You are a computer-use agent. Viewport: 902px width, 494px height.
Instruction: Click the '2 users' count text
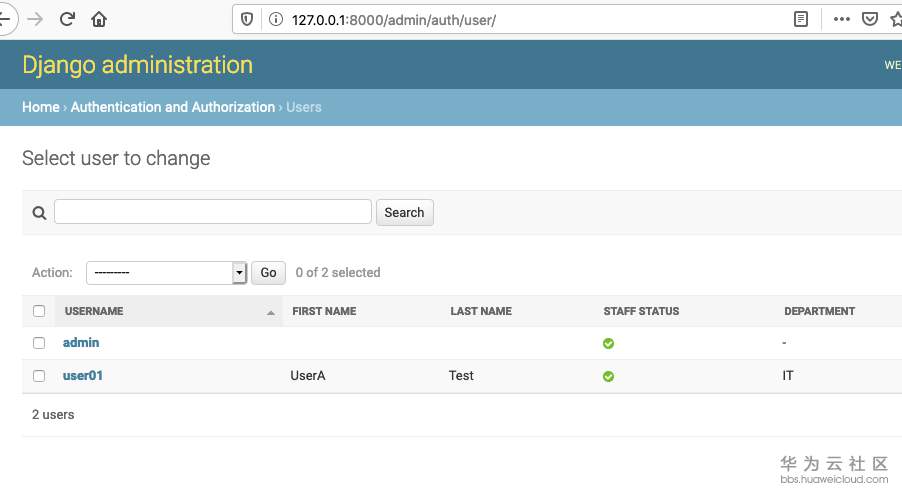[53, 415]
